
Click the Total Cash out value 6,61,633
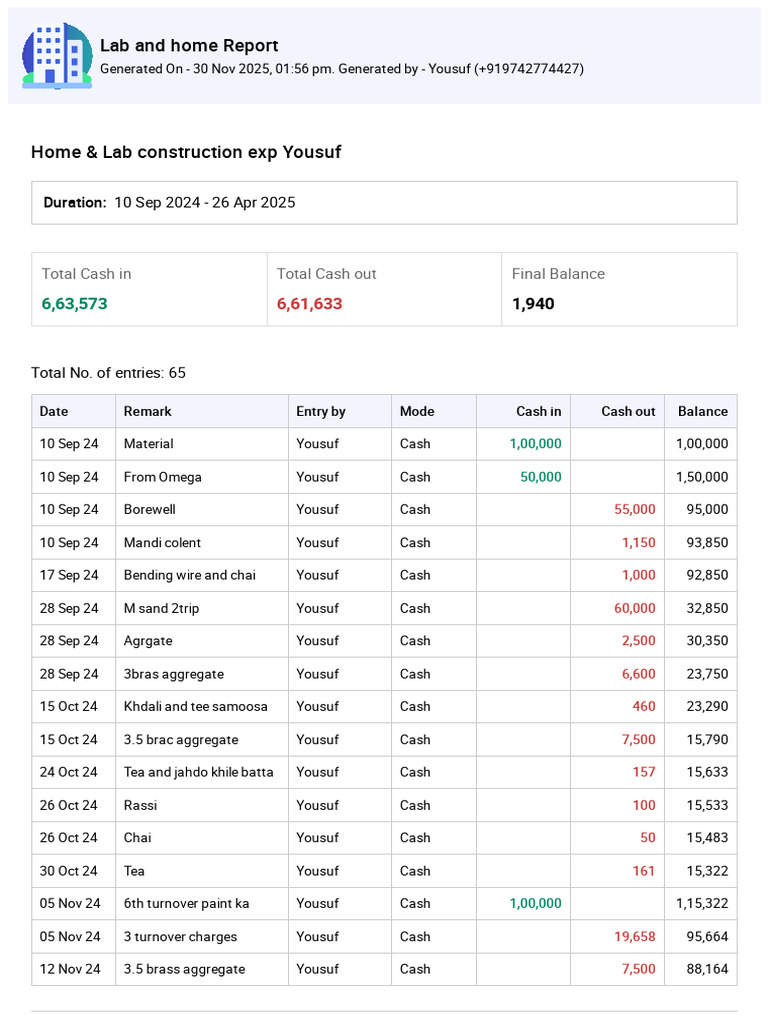tap(310, 304)
